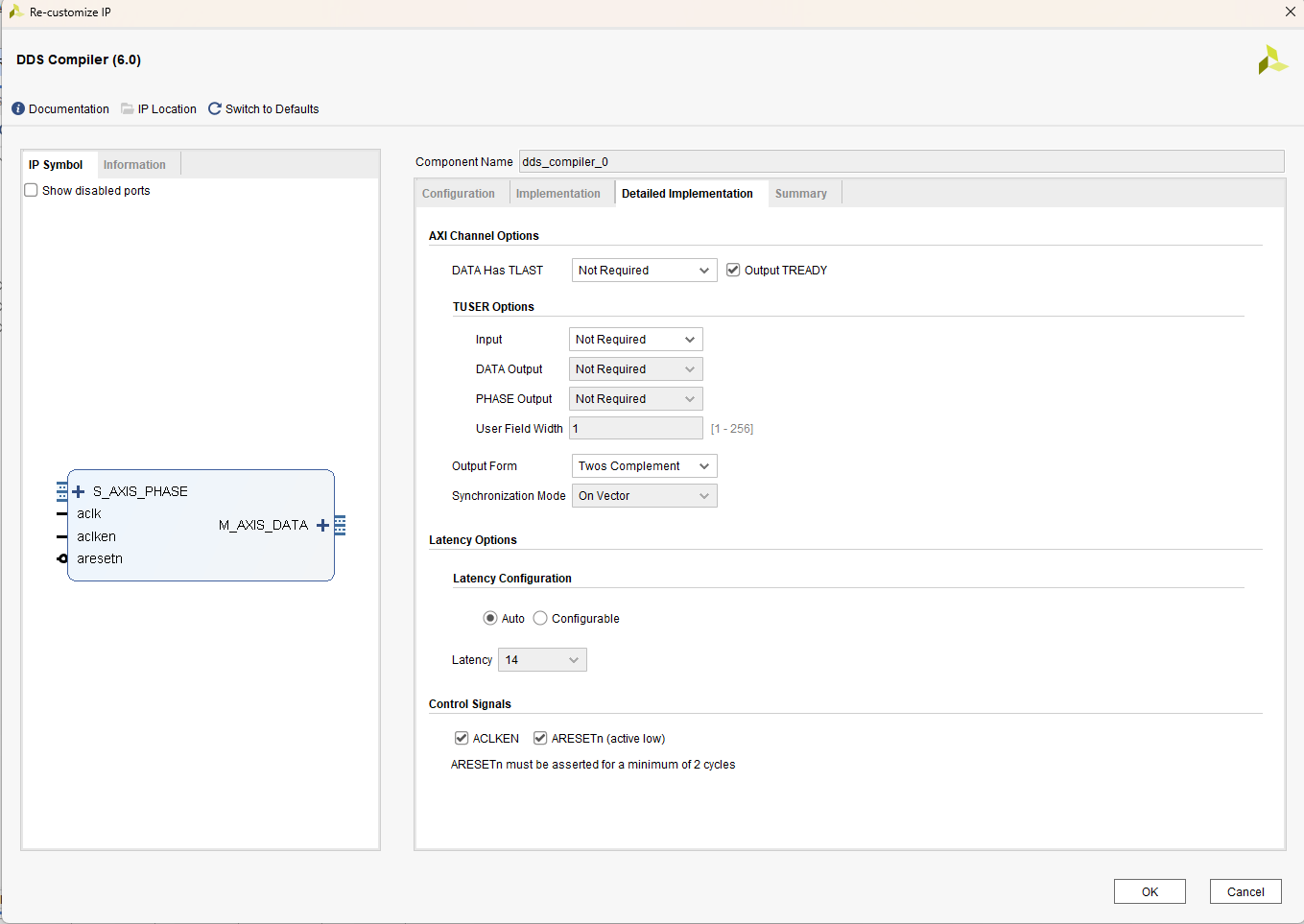The height and width of the screenshot is (924, 1304).
Task: Select Detailed Implementation tab
Action: [x=688, y=194]
